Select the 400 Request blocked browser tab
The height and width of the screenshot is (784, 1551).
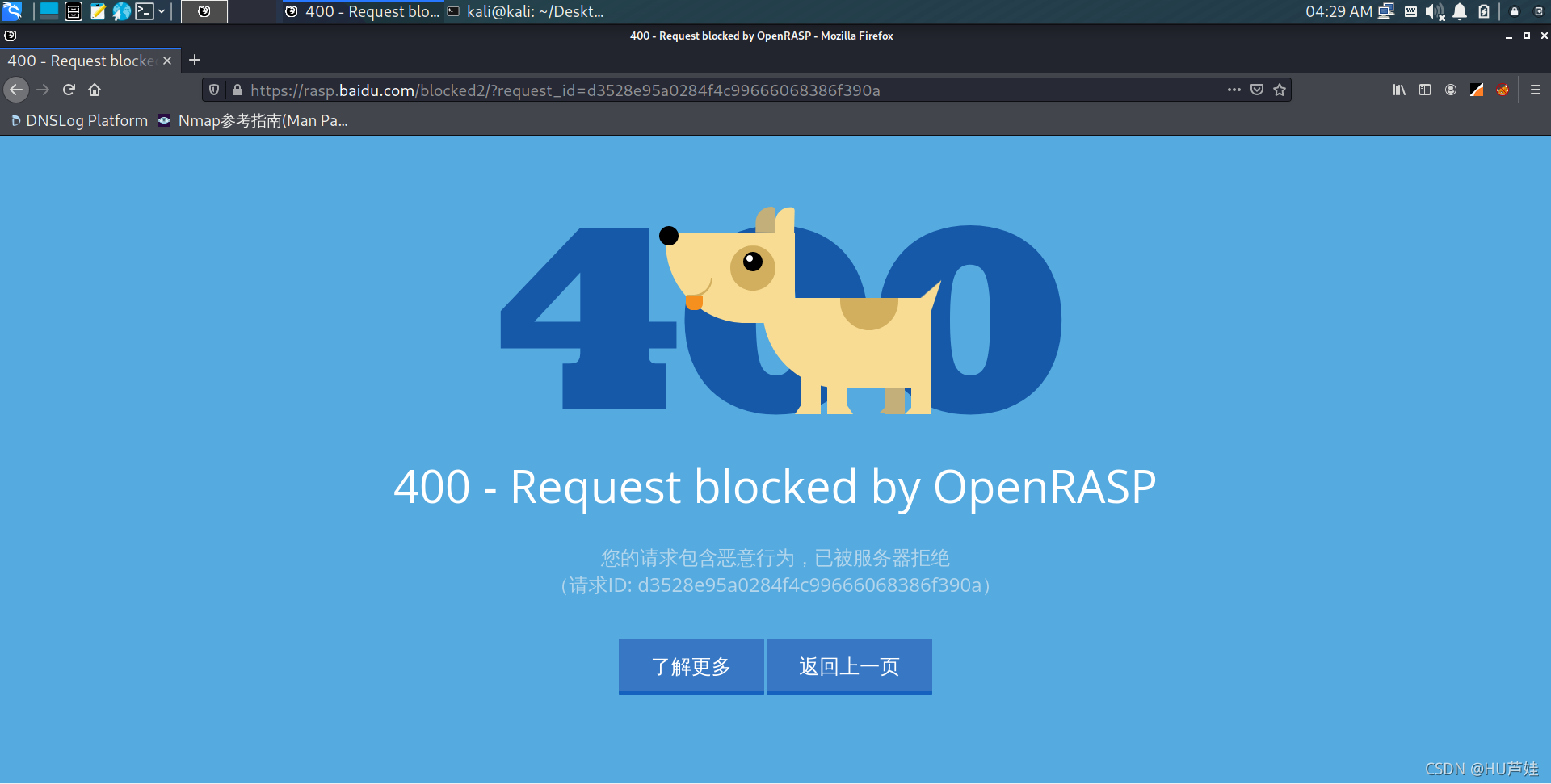click(x=81, y=60)
